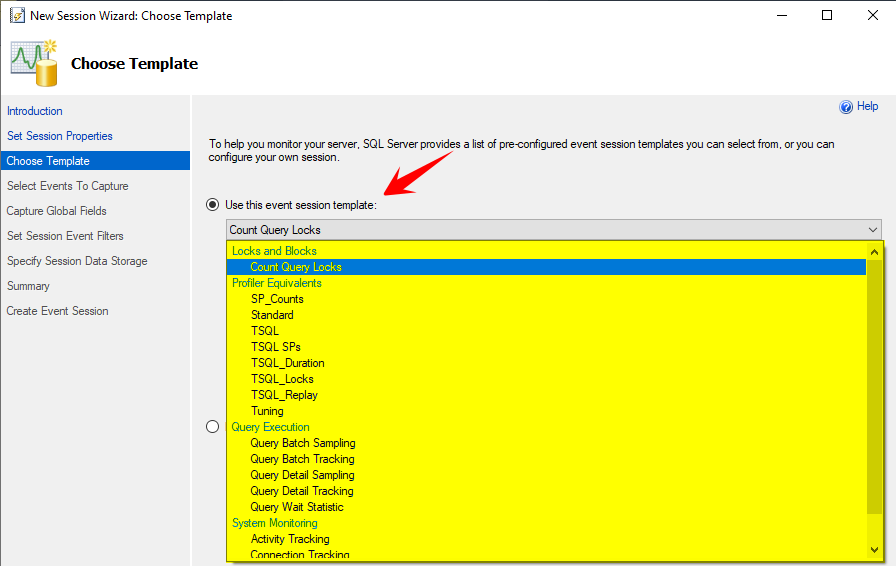The height and width of the screenshot is (566, 896).
Task: Minimize the New Session Wizard window
Action: pyautogui.click(x=782, y=15)
